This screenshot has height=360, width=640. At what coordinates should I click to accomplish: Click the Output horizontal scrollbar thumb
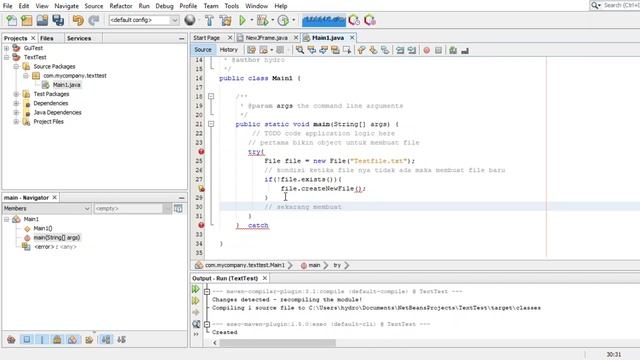(x=278, y=343)
